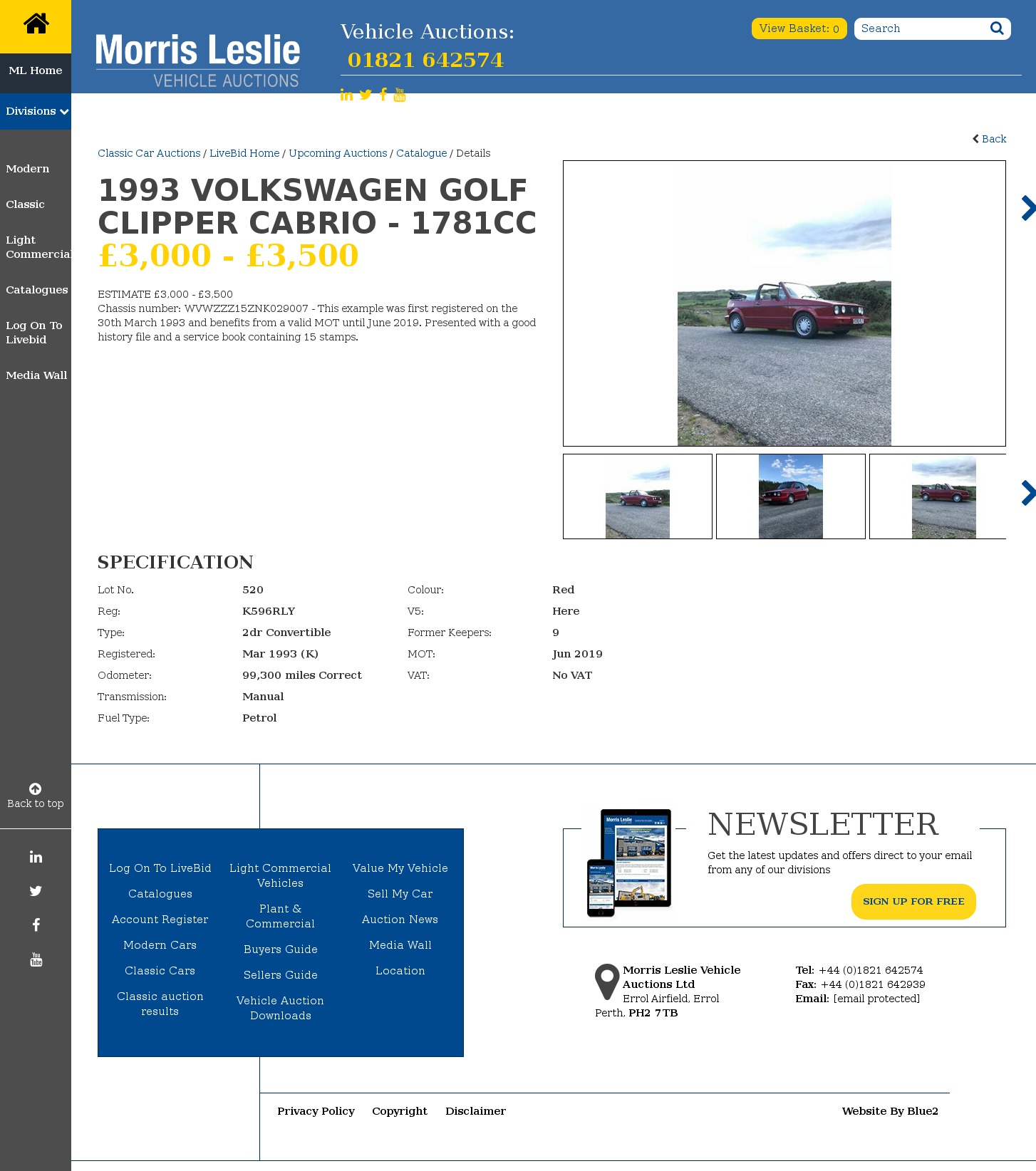Image resolution: width=1036 pixels, height=1171 pixels.
Task: Select the first car thumbnail
Action: [x=638, y=496]
